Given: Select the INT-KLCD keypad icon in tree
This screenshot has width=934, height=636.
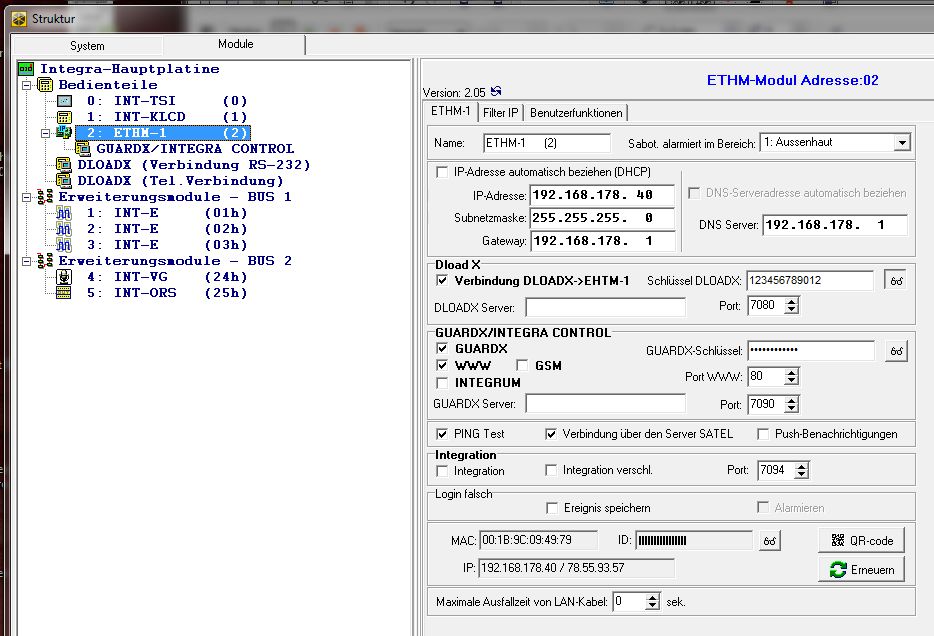Looking at the screenshot, I should coord(65,117).
